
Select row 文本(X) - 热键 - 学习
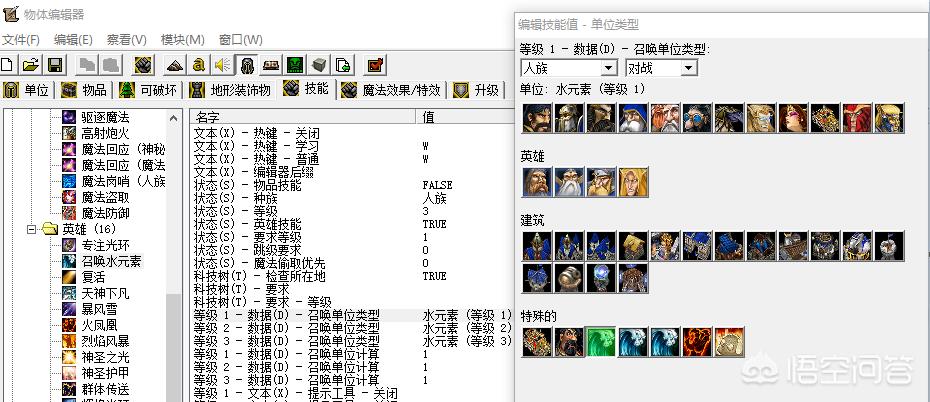pos(352,146)
